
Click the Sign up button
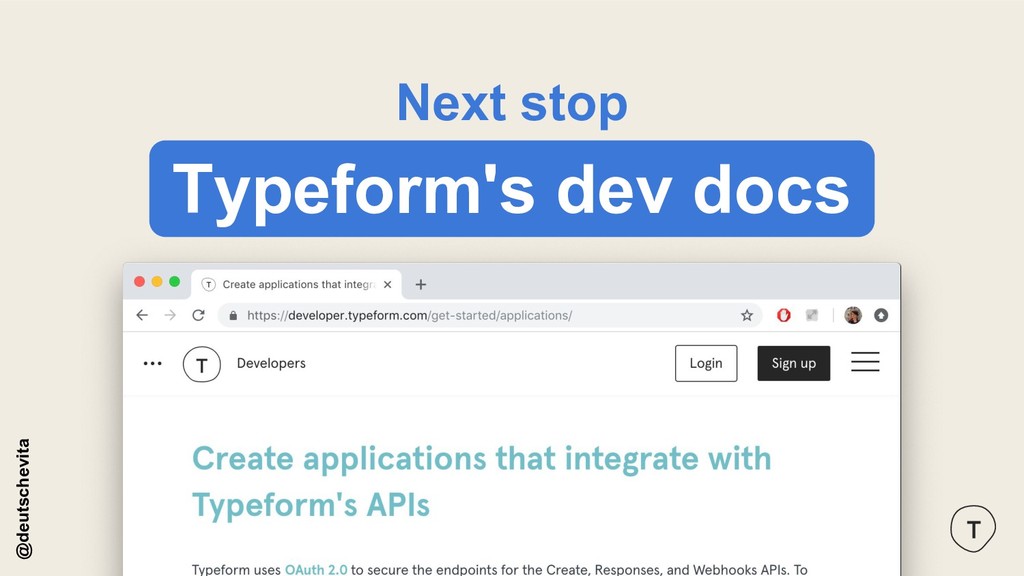tap(793, 363)
